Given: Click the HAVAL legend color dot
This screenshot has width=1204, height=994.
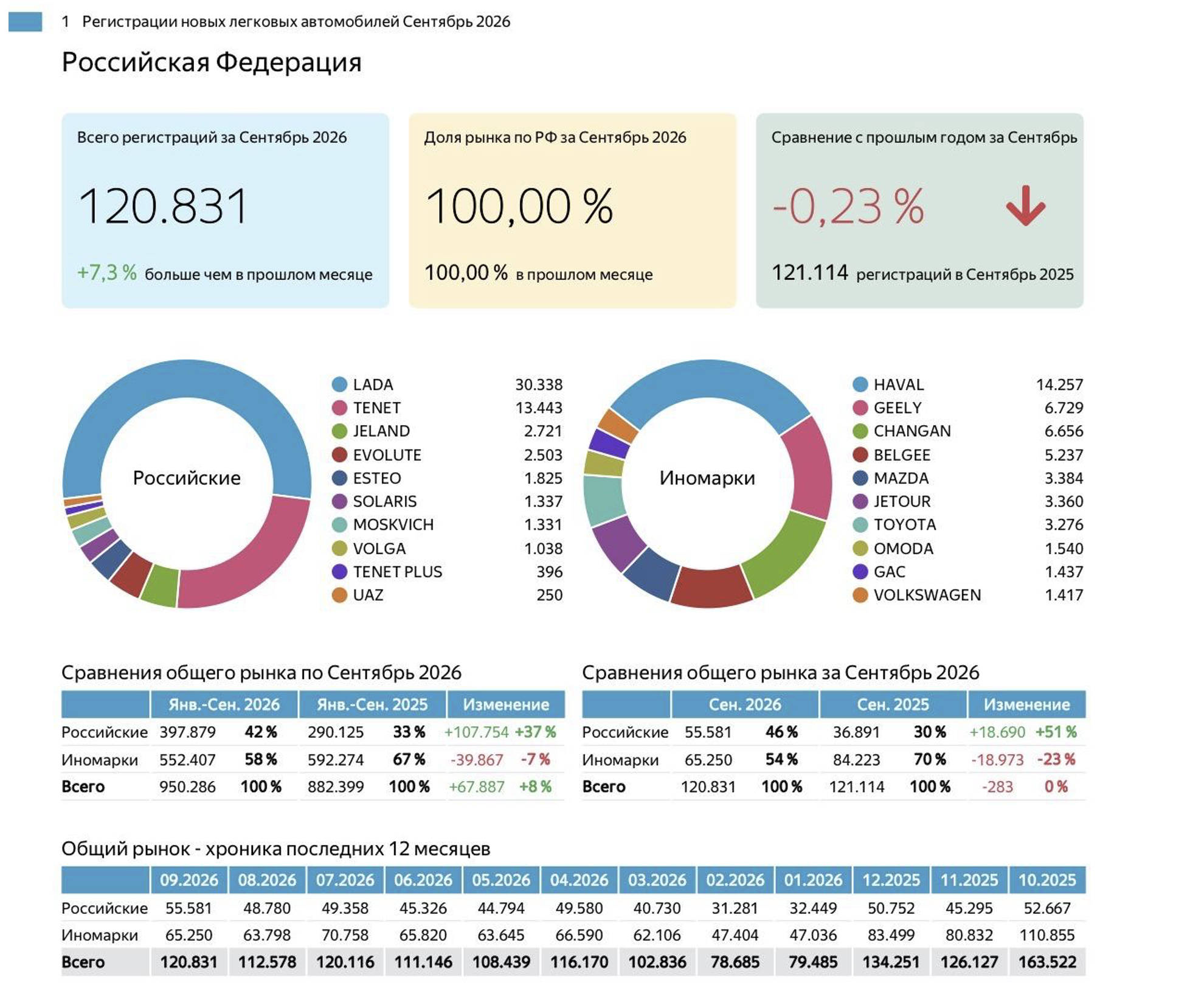Looking at the screenshot, I should point(860,384).
